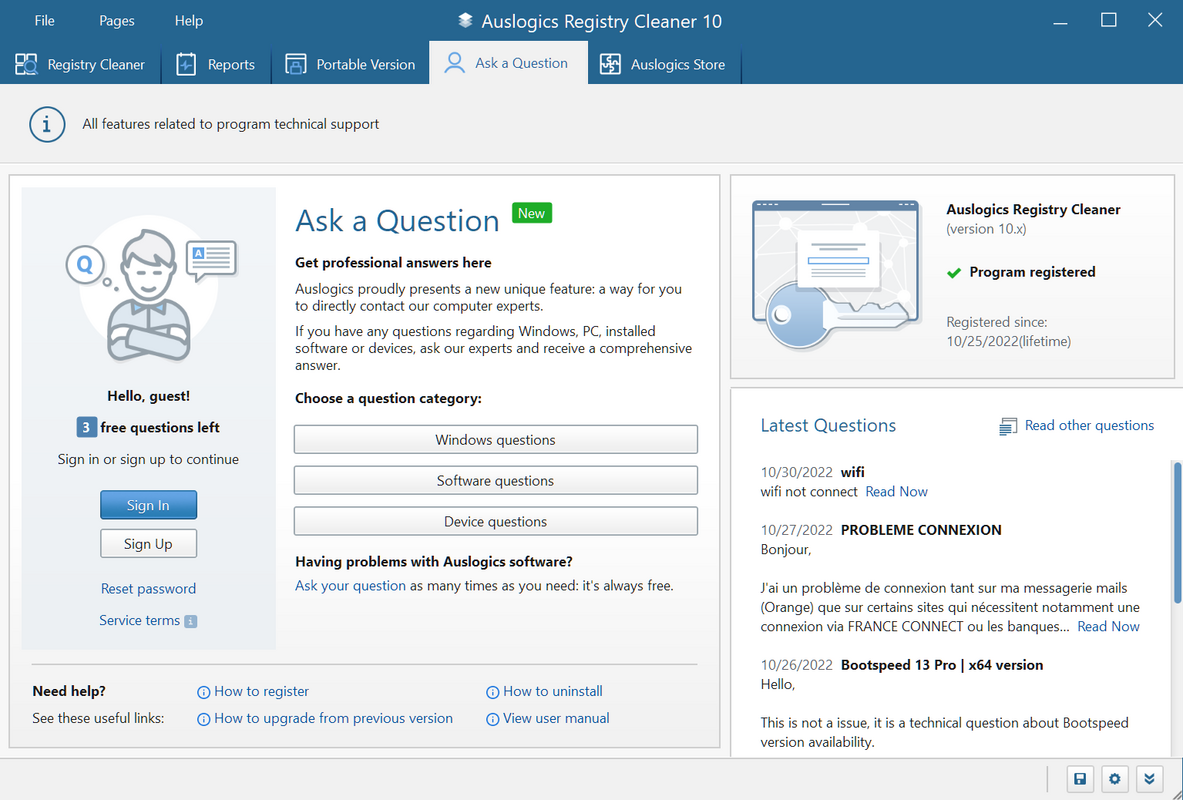The width and height of the screenshot is (1183, 800).
Task: Click the Sign Up button
Action: click(149, 543)
